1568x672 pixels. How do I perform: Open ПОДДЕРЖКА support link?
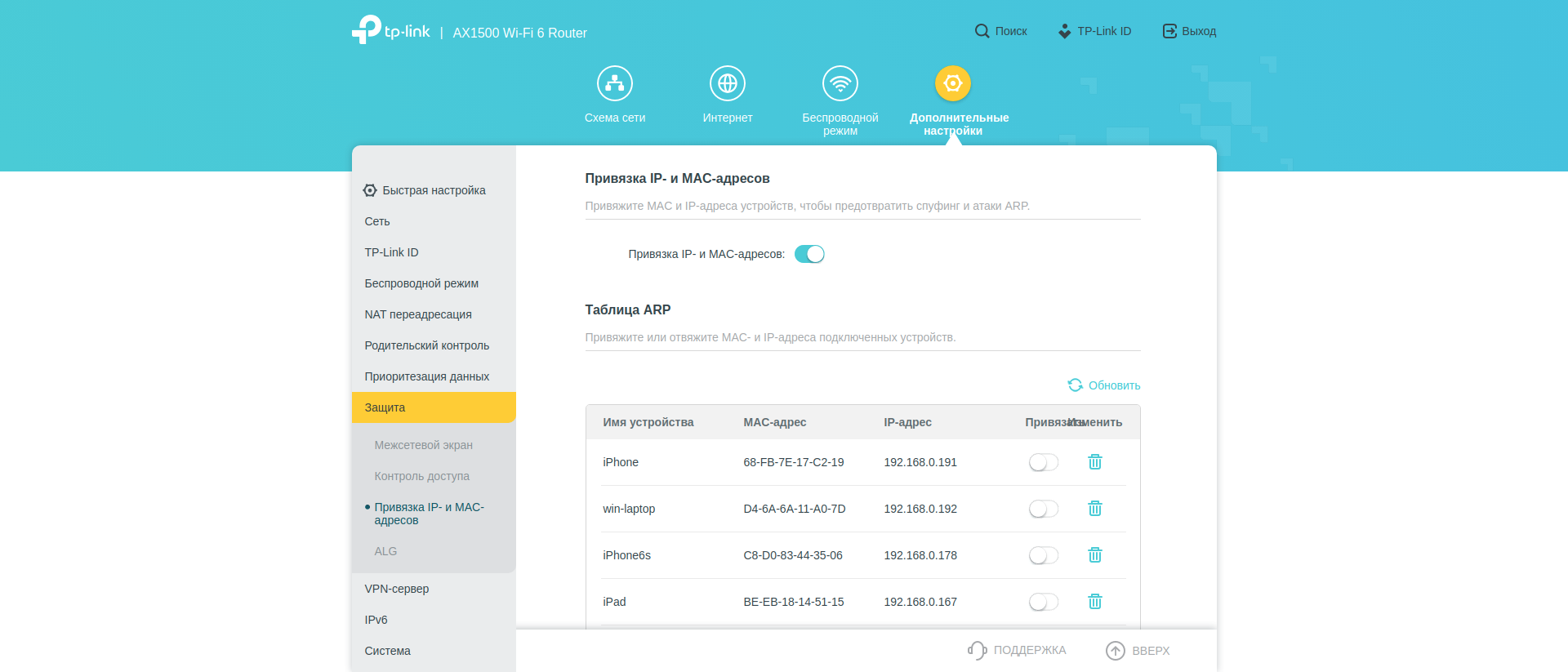click(x=1018, y=650)
